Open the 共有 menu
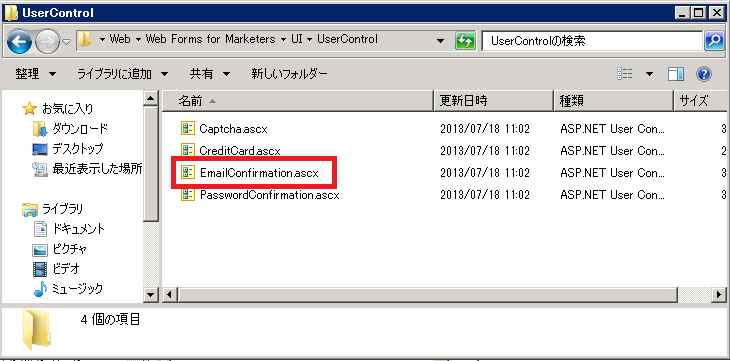The width and height of the screenshot is (730, 361). click(210, 74)
